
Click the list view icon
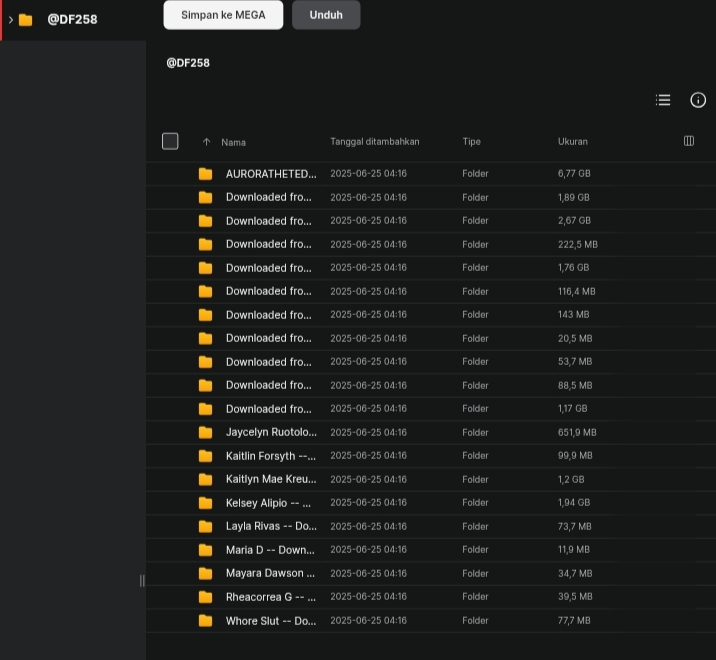pyautogui.click(x=663, y=100)
